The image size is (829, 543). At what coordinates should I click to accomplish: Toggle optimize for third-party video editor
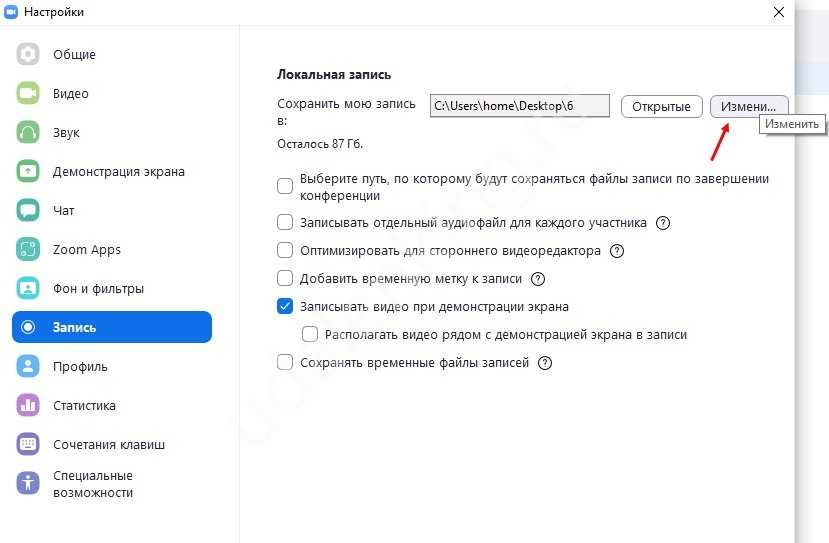click(x=285, y=251)
